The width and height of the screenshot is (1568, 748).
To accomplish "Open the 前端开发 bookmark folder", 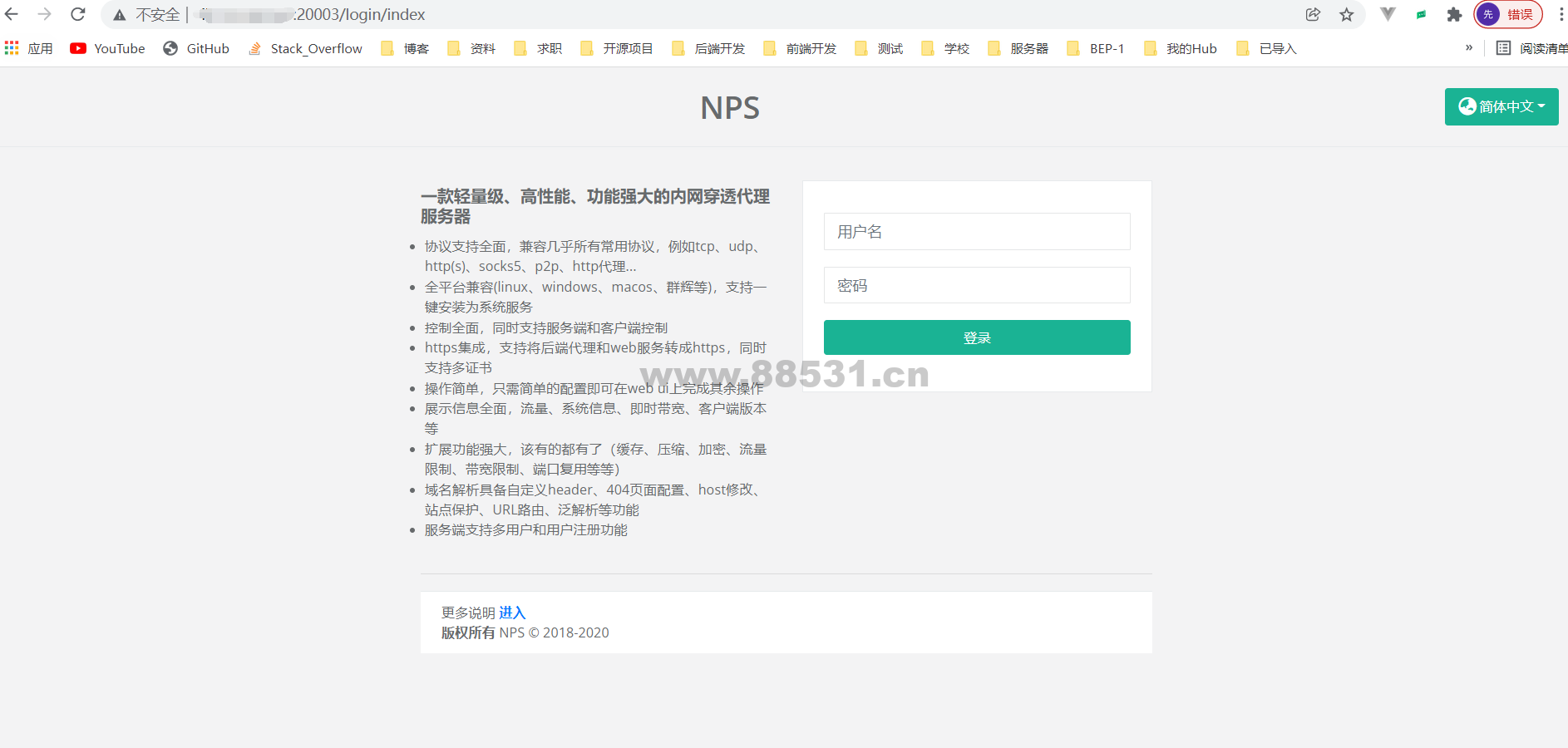I will click(800, 48).
